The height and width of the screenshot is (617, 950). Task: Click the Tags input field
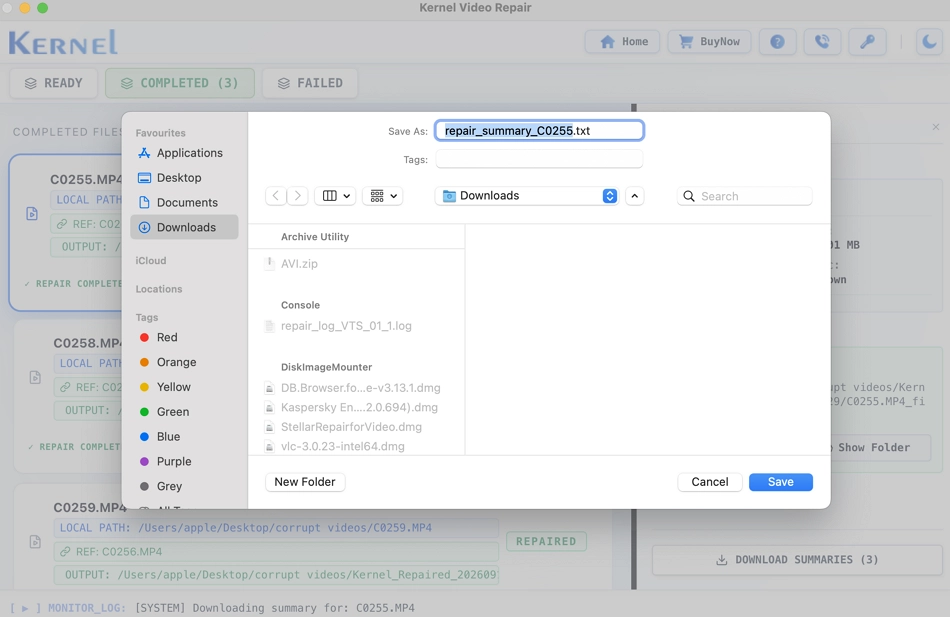(x=539, y=159)
